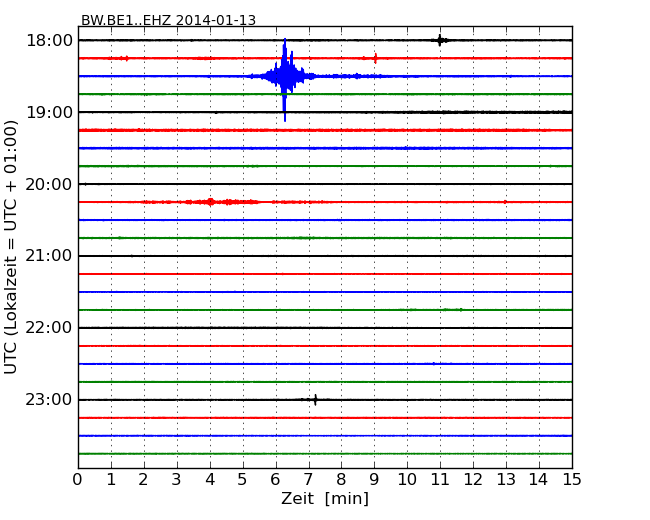Select x-axis tick label 14
Screen dimensions: 650x520
(x=538, y=479)
